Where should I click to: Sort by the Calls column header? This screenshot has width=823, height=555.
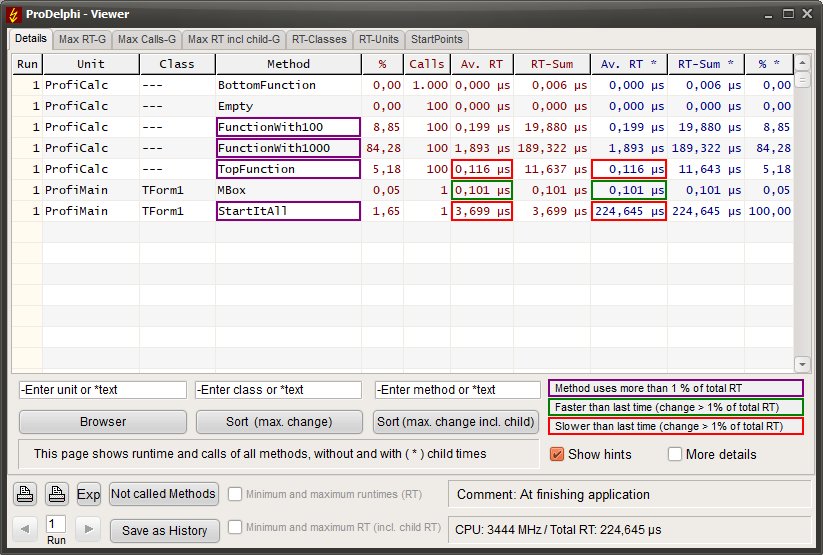coord(427,64)
